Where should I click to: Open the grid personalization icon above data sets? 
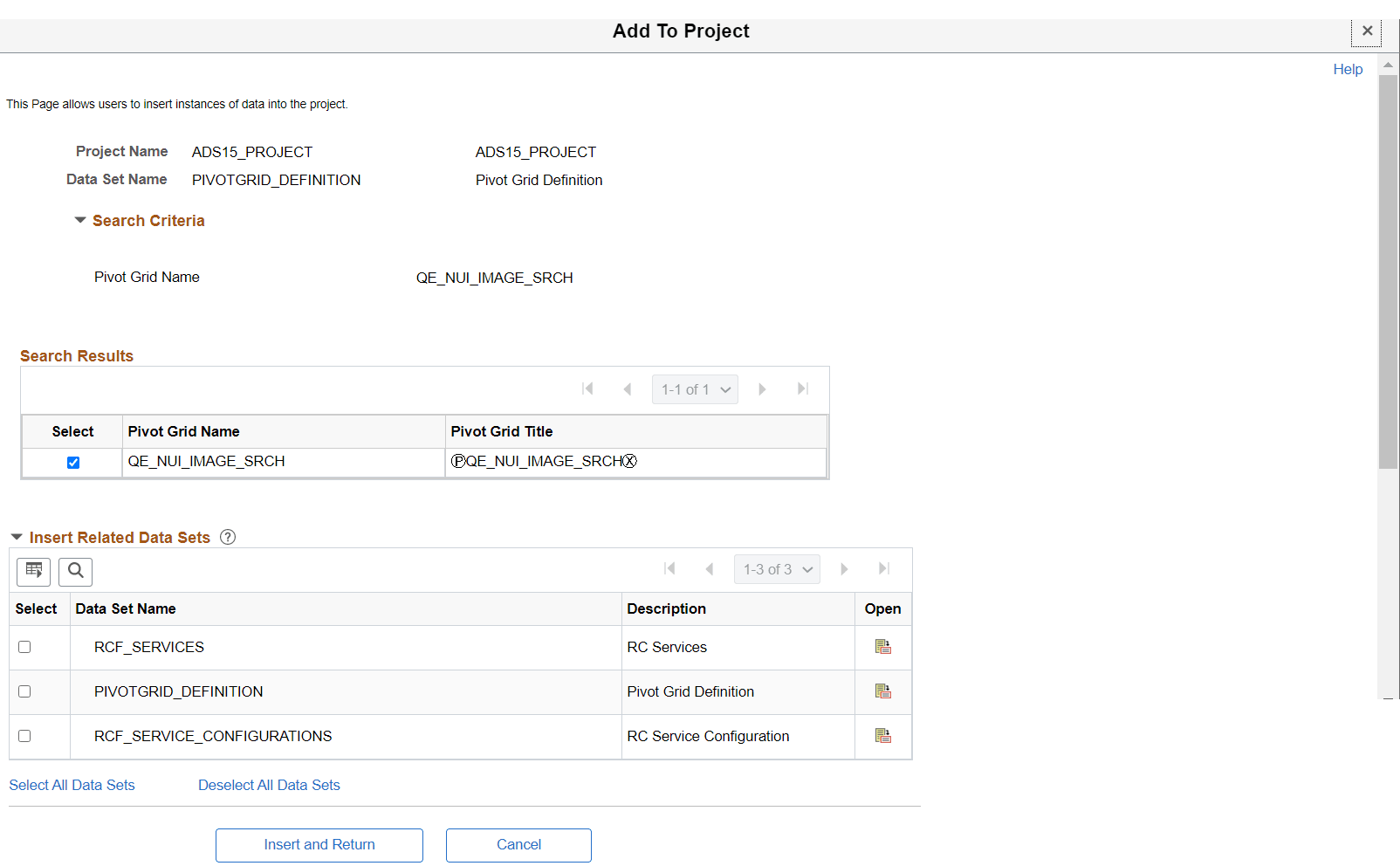[33, 572]
